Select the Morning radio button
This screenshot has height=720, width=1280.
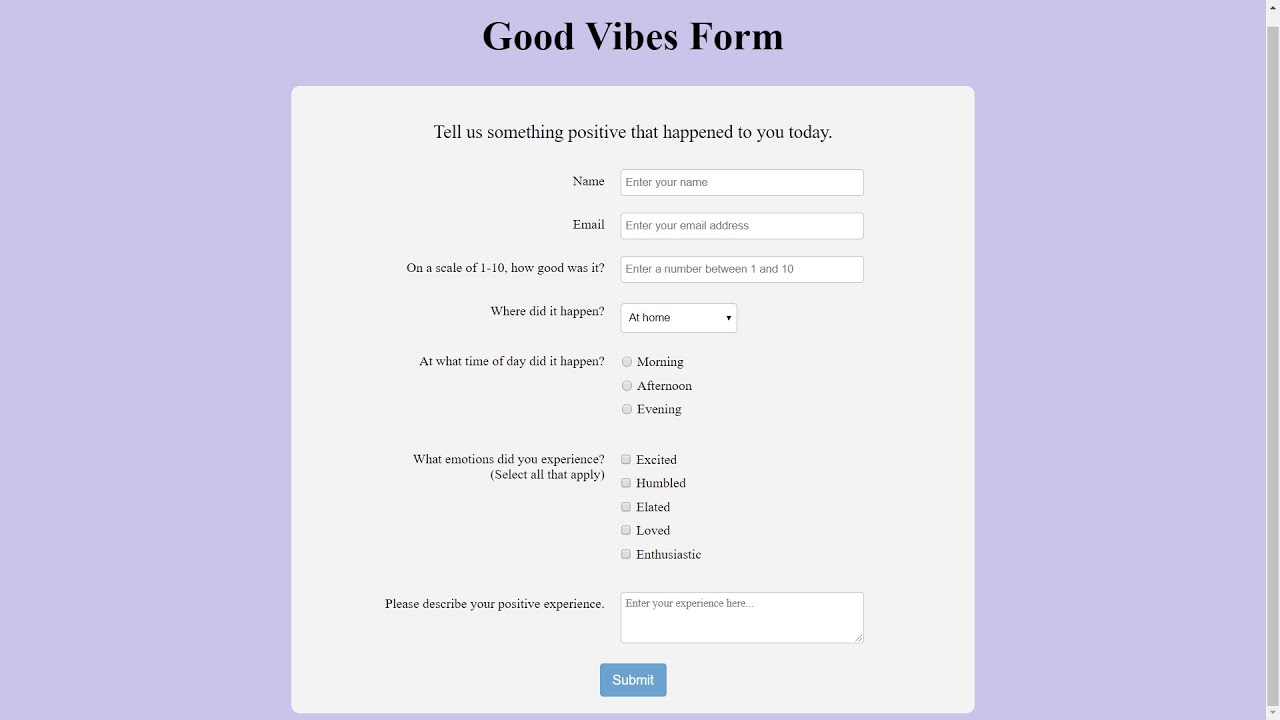point(627,362)
